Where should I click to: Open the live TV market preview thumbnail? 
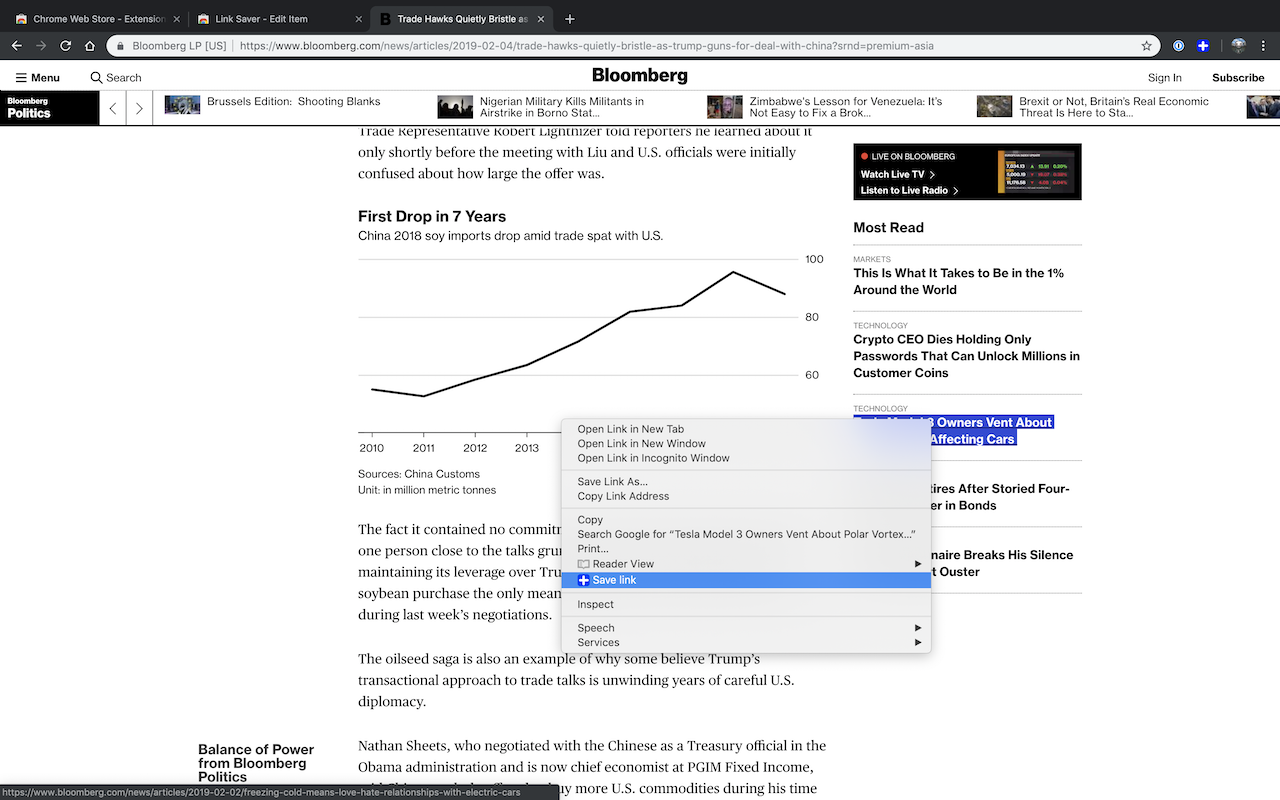coord(1036,171)
